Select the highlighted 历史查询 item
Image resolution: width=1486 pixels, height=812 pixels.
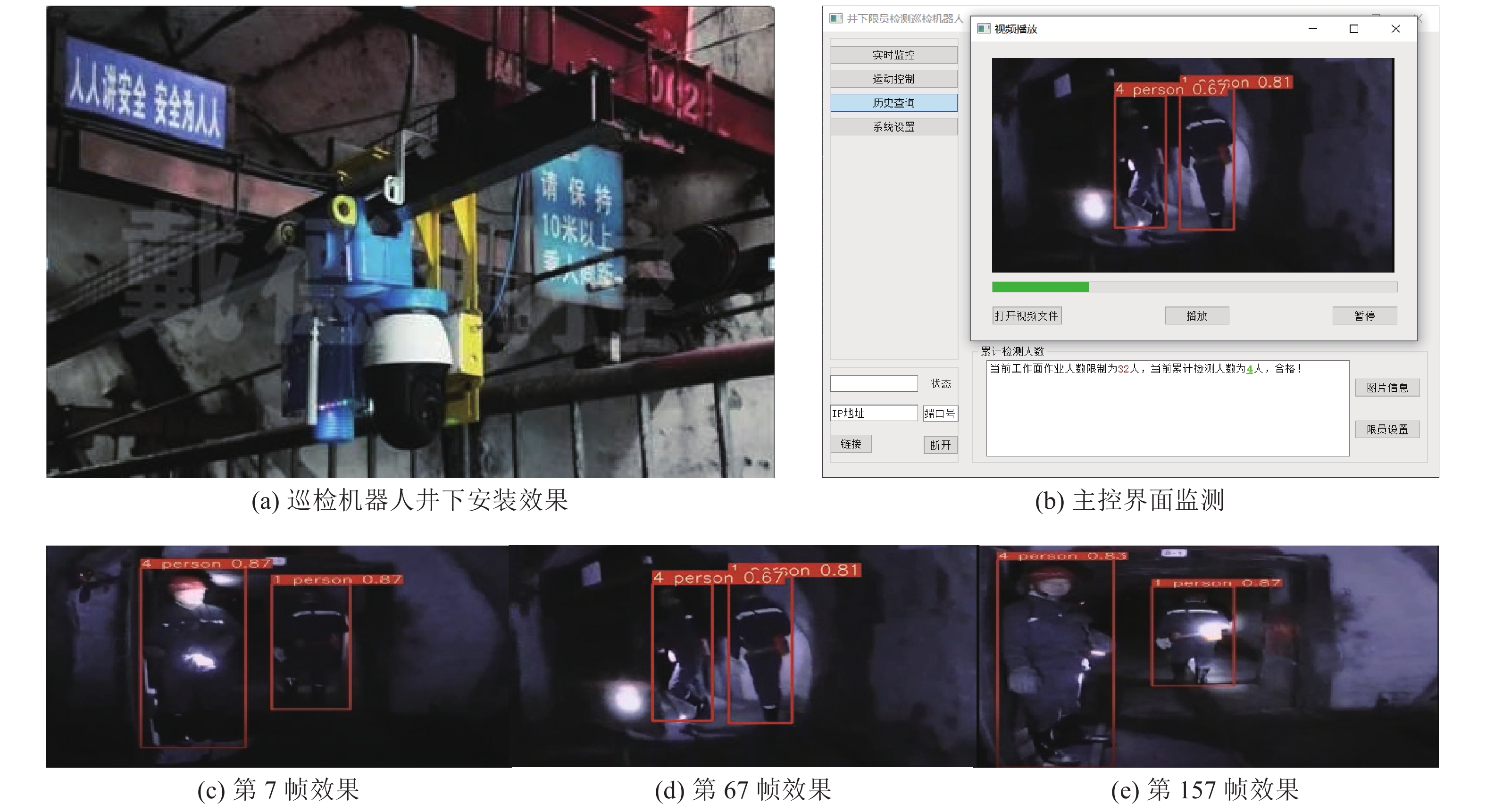pyautogui.click(x=893, y=103)
